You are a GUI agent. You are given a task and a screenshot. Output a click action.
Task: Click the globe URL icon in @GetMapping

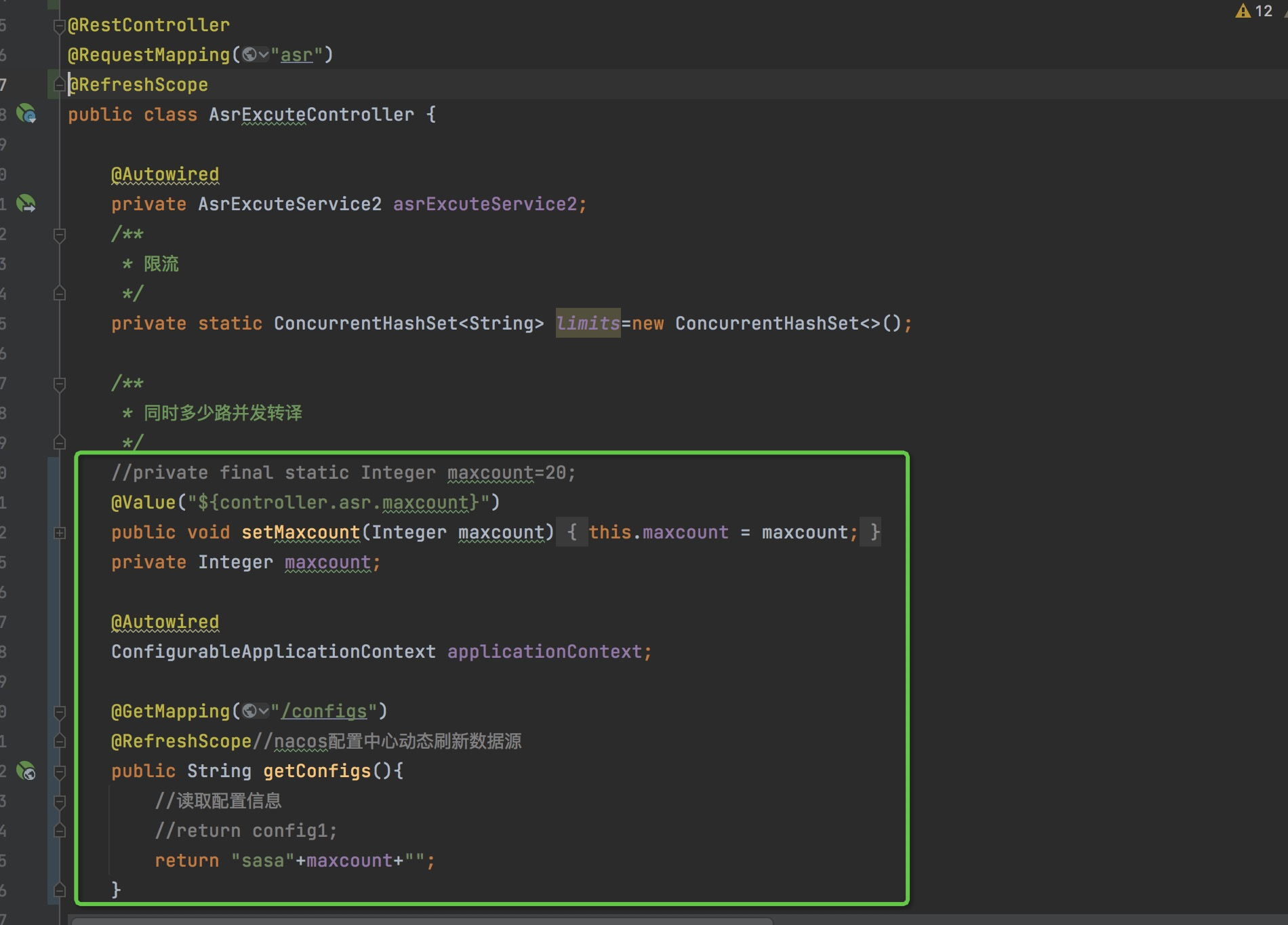pyautogui.click(x=249, y=711)
